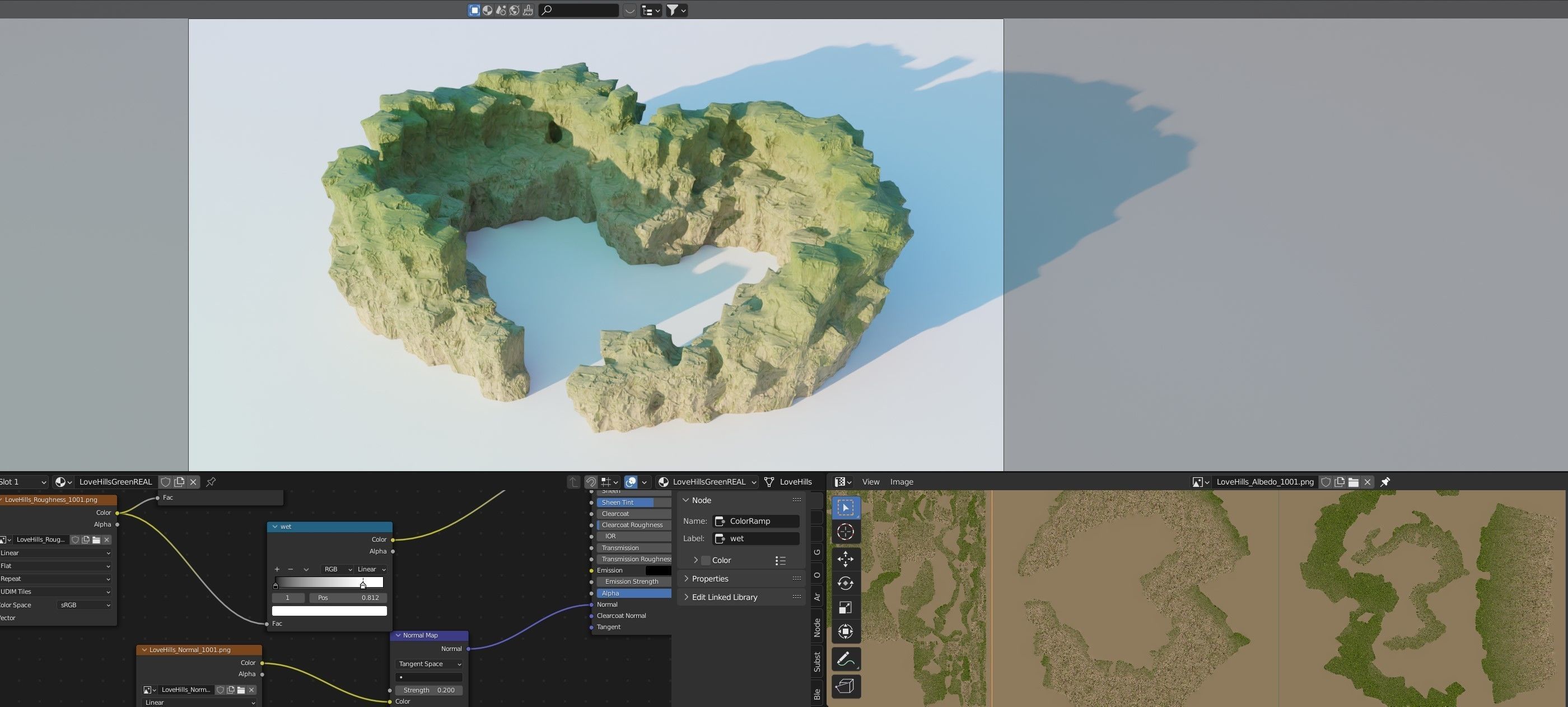Open the Repeat extension dropdown in Roughness node
The width and height of the screenshot is (1568, 707).
(55, 579)
